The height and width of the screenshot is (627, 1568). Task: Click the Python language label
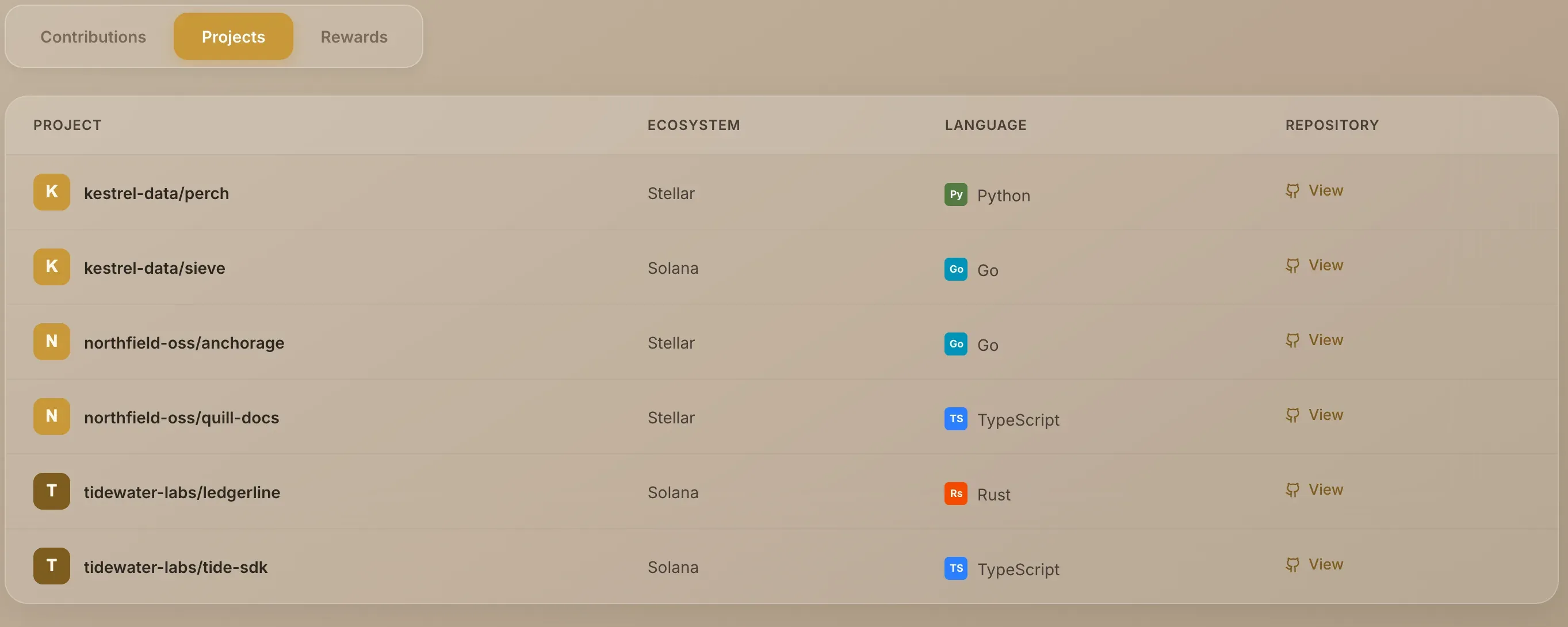point(1004,196)
